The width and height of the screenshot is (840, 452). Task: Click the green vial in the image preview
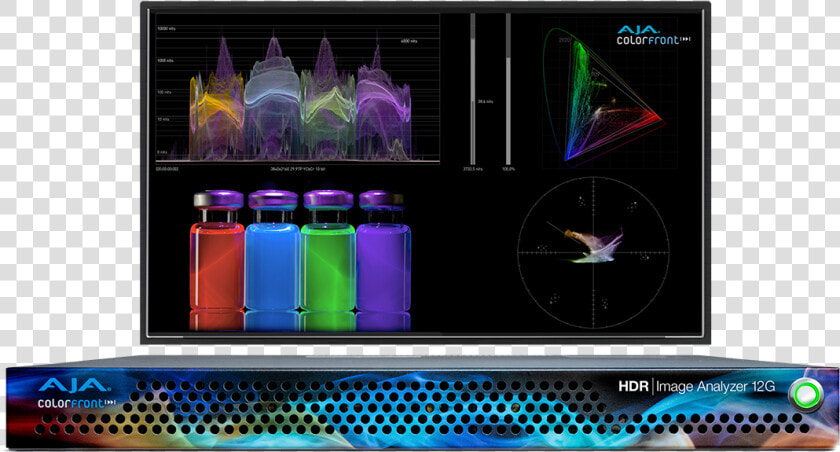328,251
